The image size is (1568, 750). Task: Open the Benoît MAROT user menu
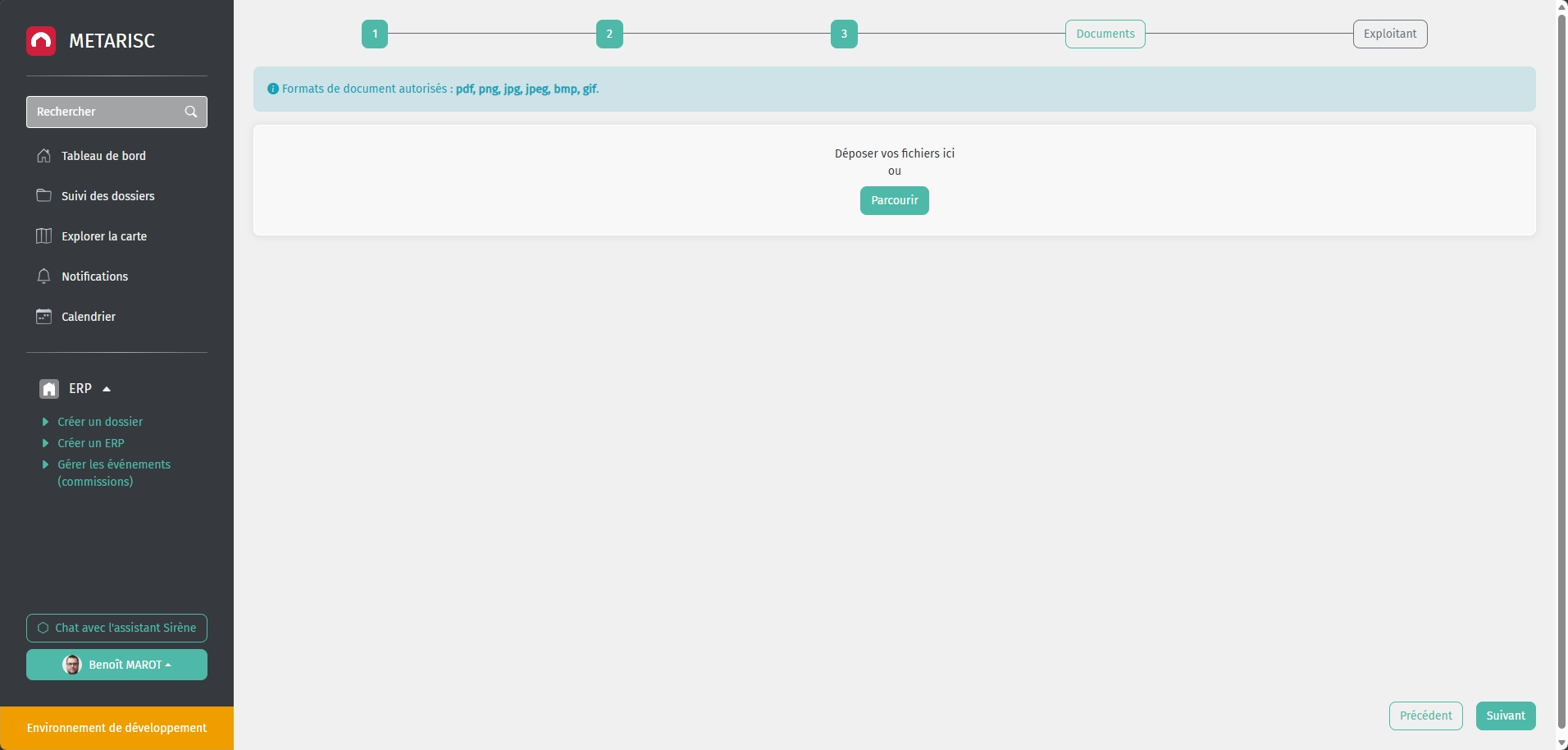116,665
